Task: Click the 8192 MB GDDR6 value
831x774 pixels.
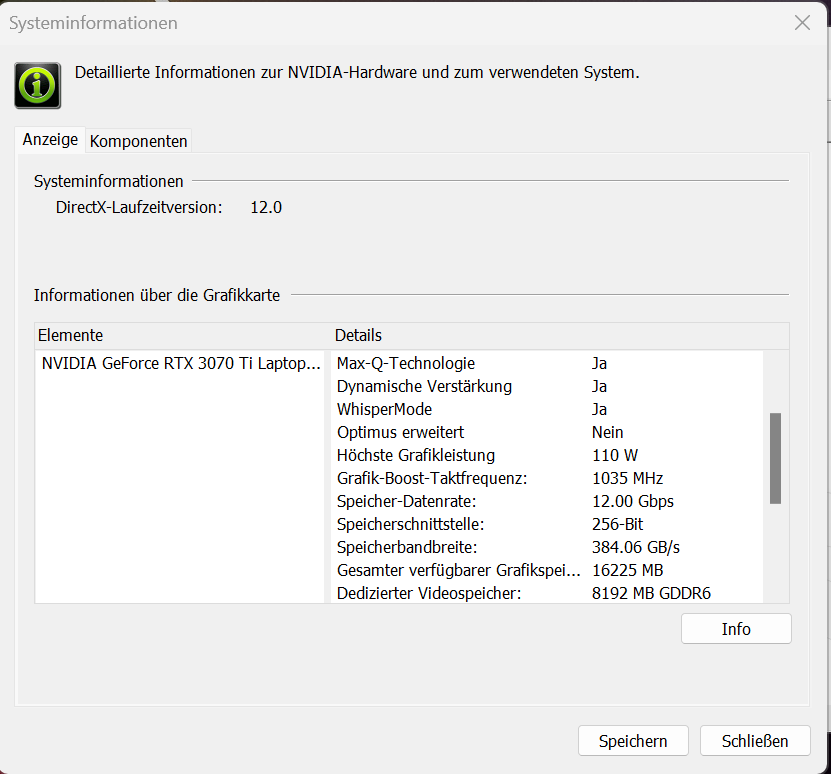Action: pos(651,593)
